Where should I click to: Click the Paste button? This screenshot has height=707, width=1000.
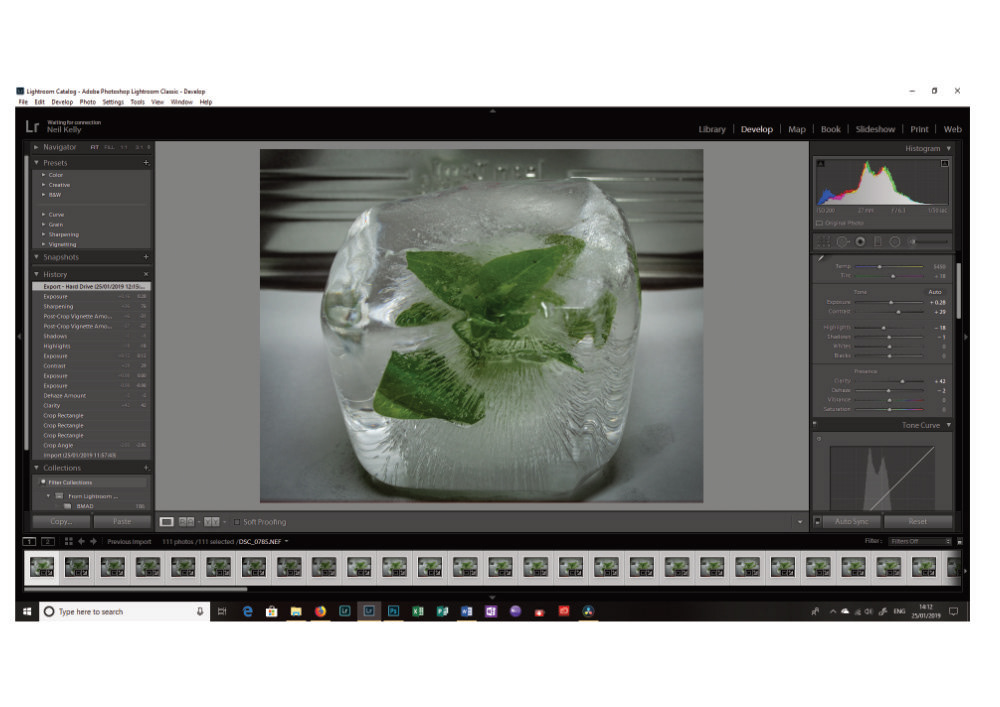coord(122,521)
